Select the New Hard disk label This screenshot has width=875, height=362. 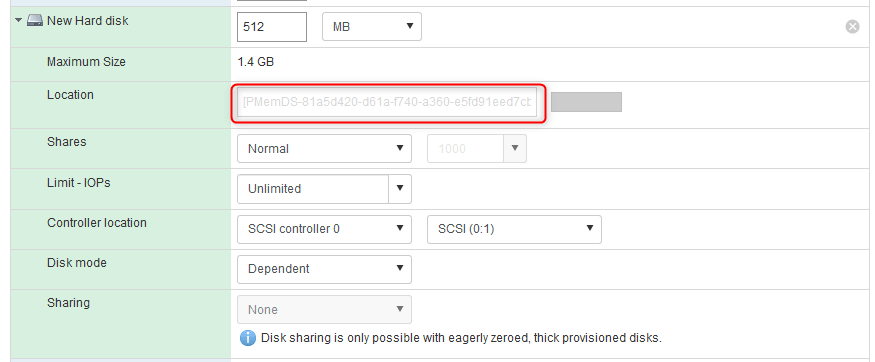point(88,21)
